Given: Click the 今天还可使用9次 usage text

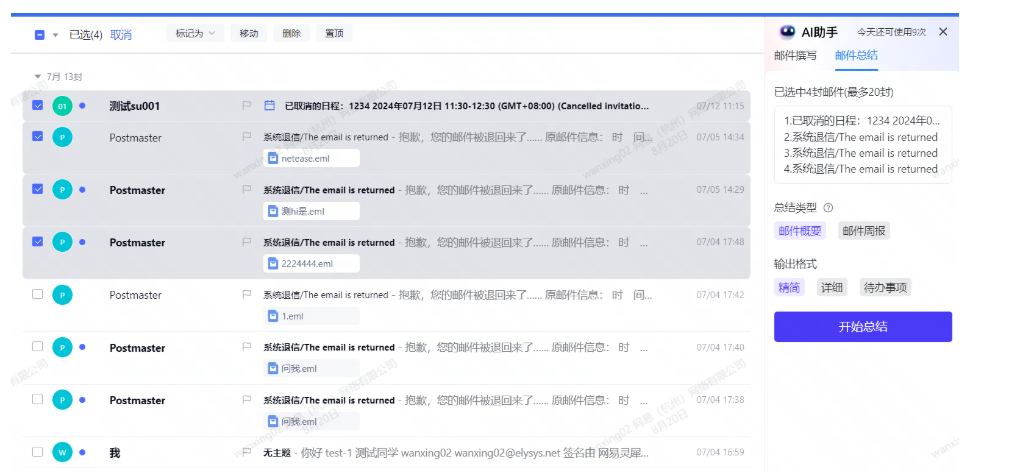Looking at the screenshot, I should pos(891,32).
